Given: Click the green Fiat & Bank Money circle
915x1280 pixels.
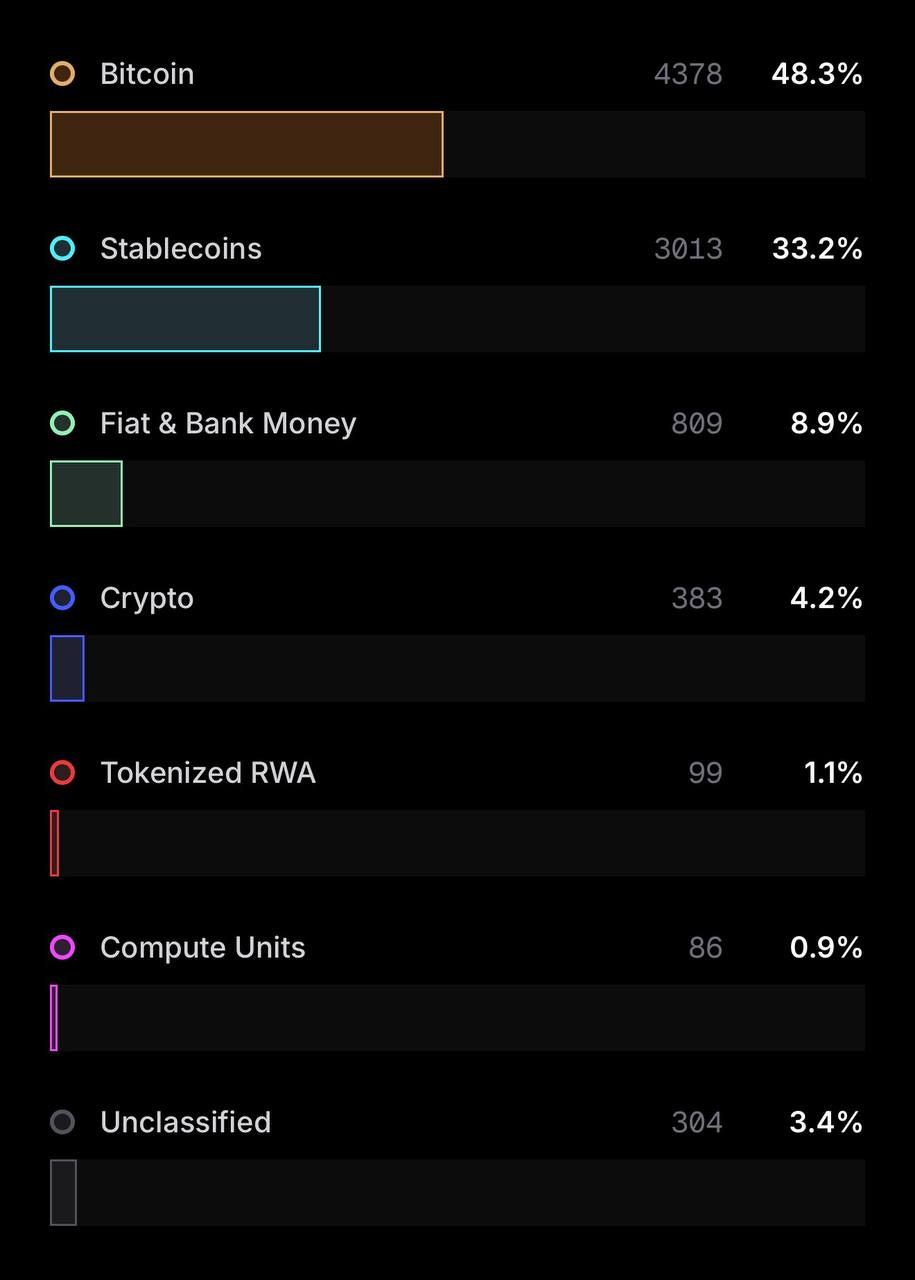Looking at the screenshot, I should point(62,423).
